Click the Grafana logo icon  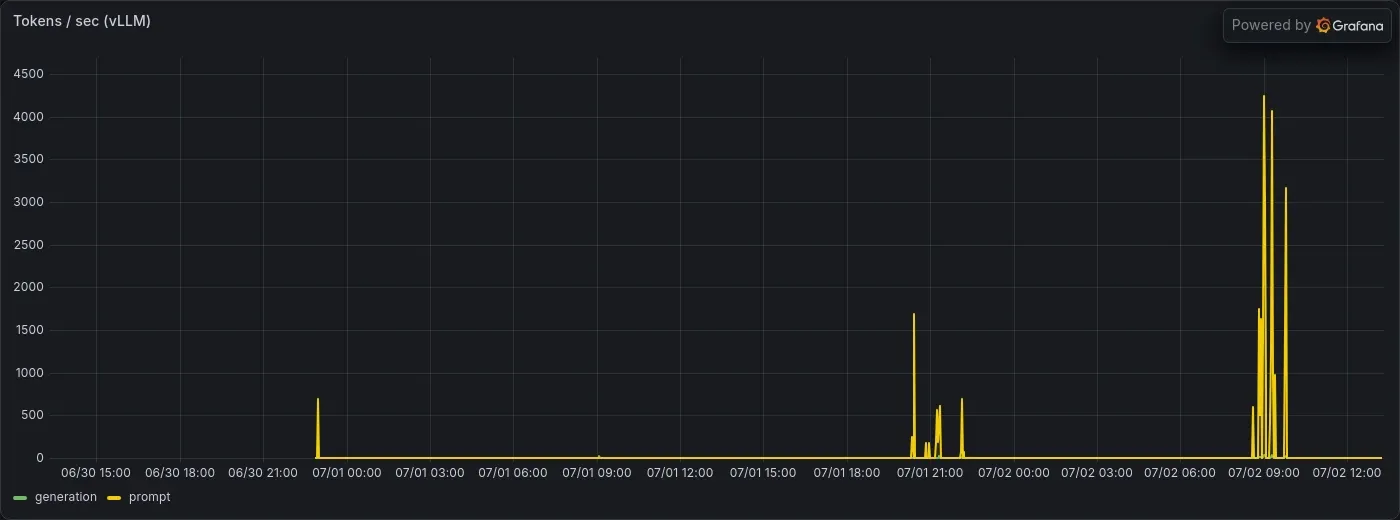(1323, 26)
